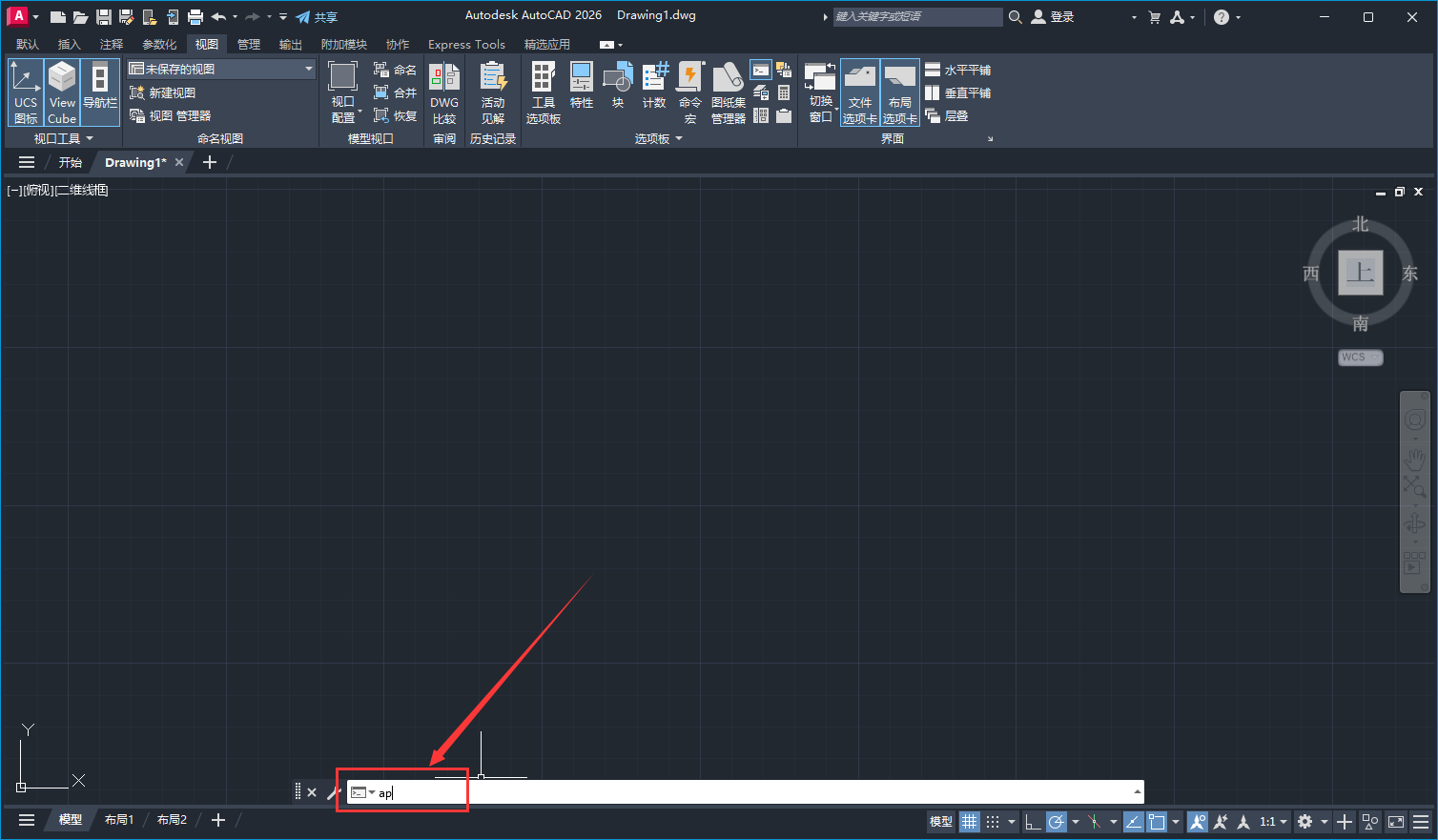Click 新建视图 new view
This screenshot has height=840, width=1438.
point(163,92)
